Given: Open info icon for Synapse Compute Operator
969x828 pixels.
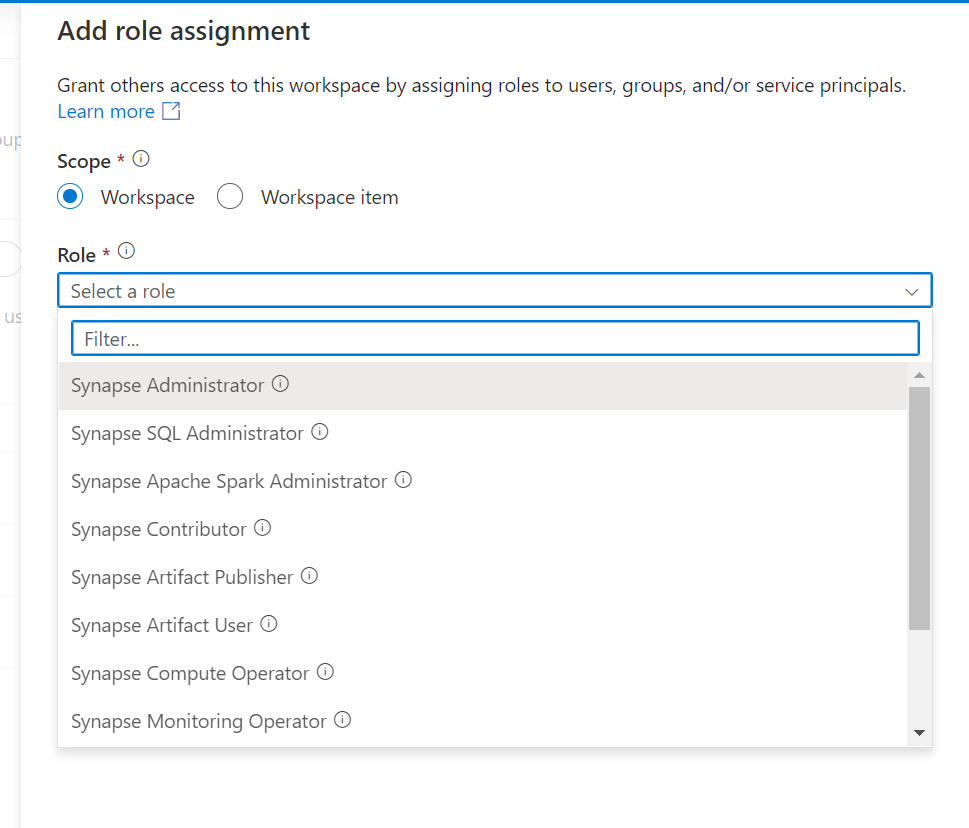Looking at the screenshot, I should (326, 672).
